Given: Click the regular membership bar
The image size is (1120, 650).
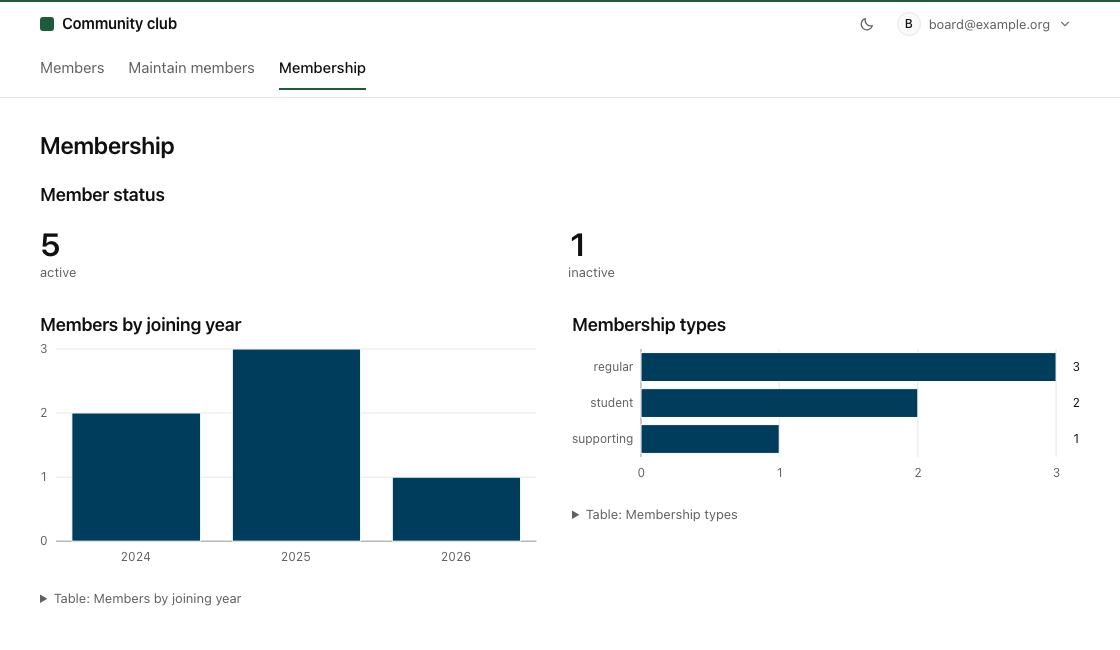Looking at the screenshot, I should click(x=849, y=366).
